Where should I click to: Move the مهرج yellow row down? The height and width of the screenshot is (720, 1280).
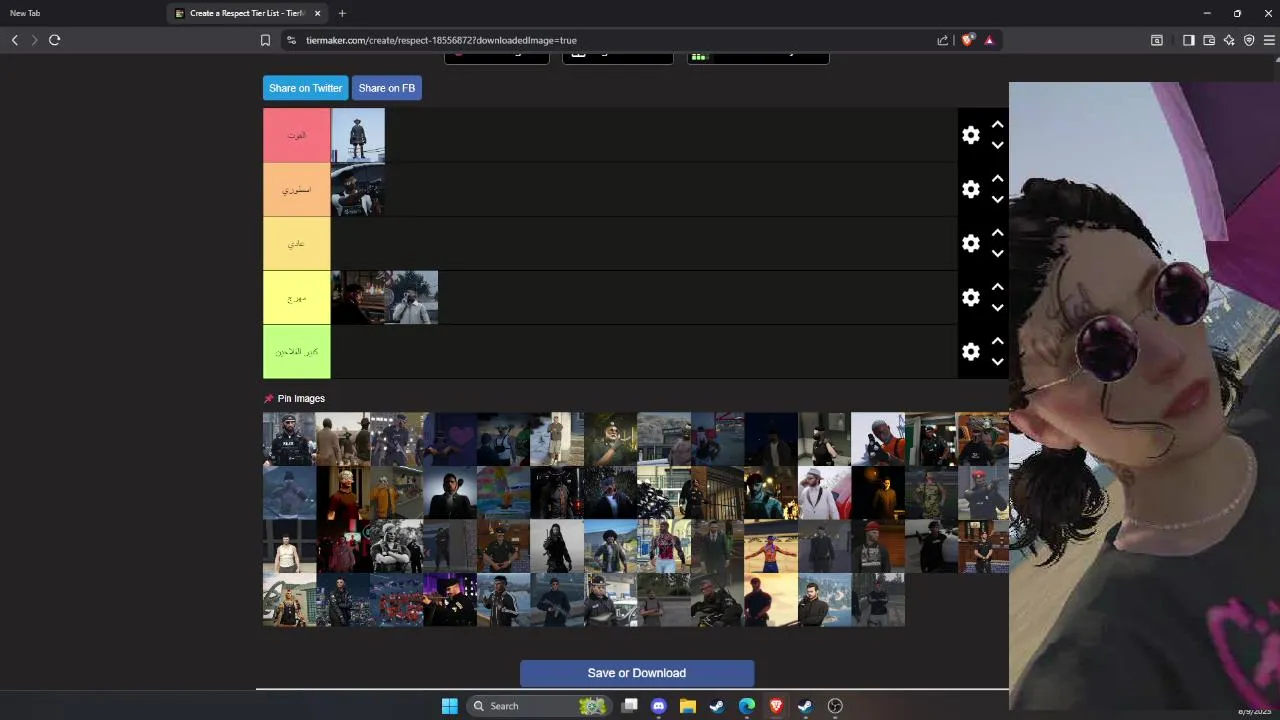click(997, 308)
